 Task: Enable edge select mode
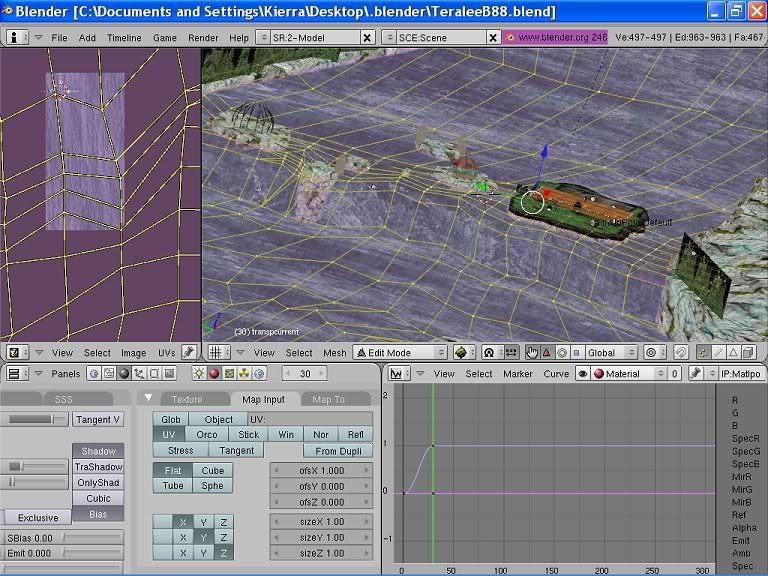pos(718,352)
